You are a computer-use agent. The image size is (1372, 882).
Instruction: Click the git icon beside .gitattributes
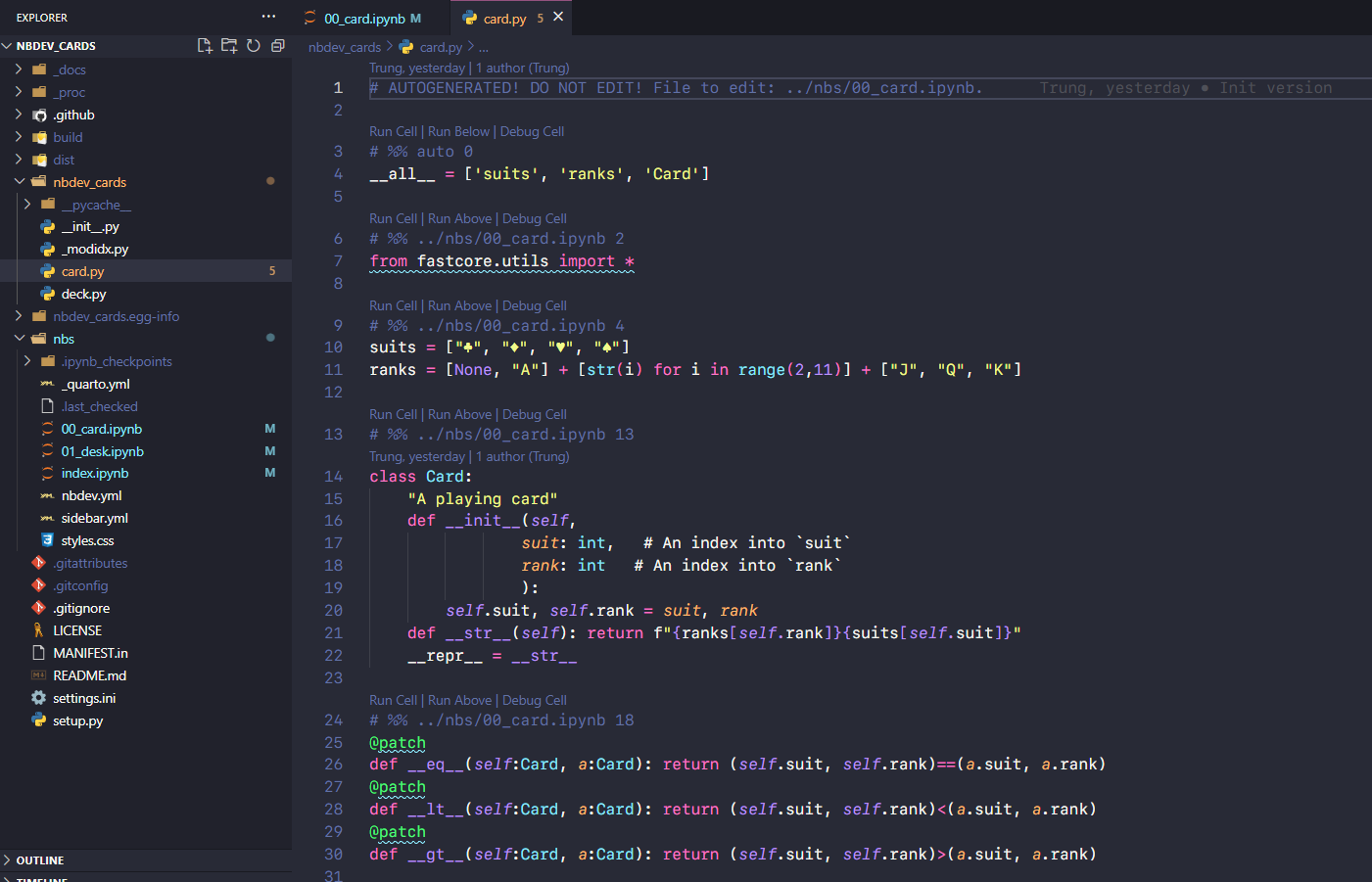39,563
